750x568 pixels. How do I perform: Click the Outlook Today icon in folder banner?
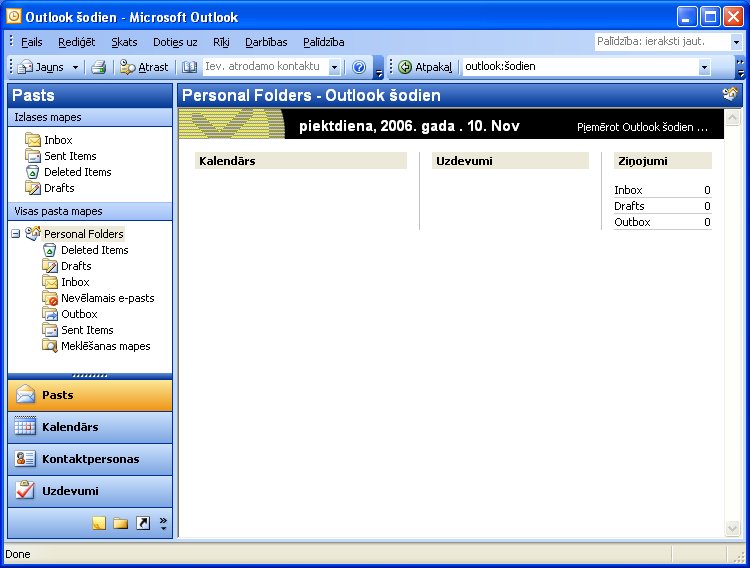(730, 94)
